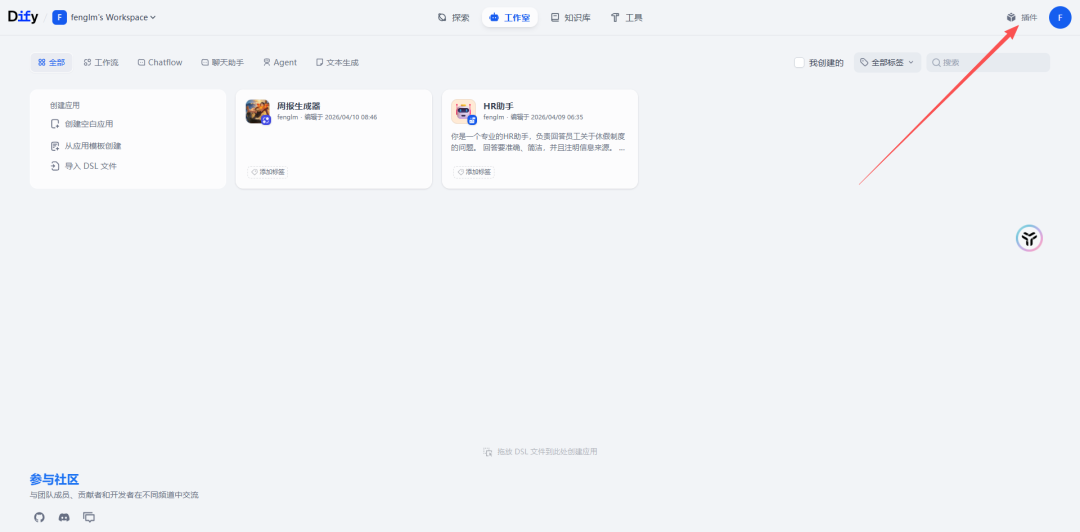Filter apps by 全部
The image size is (1080, 532).
click(x=52, y=62)
